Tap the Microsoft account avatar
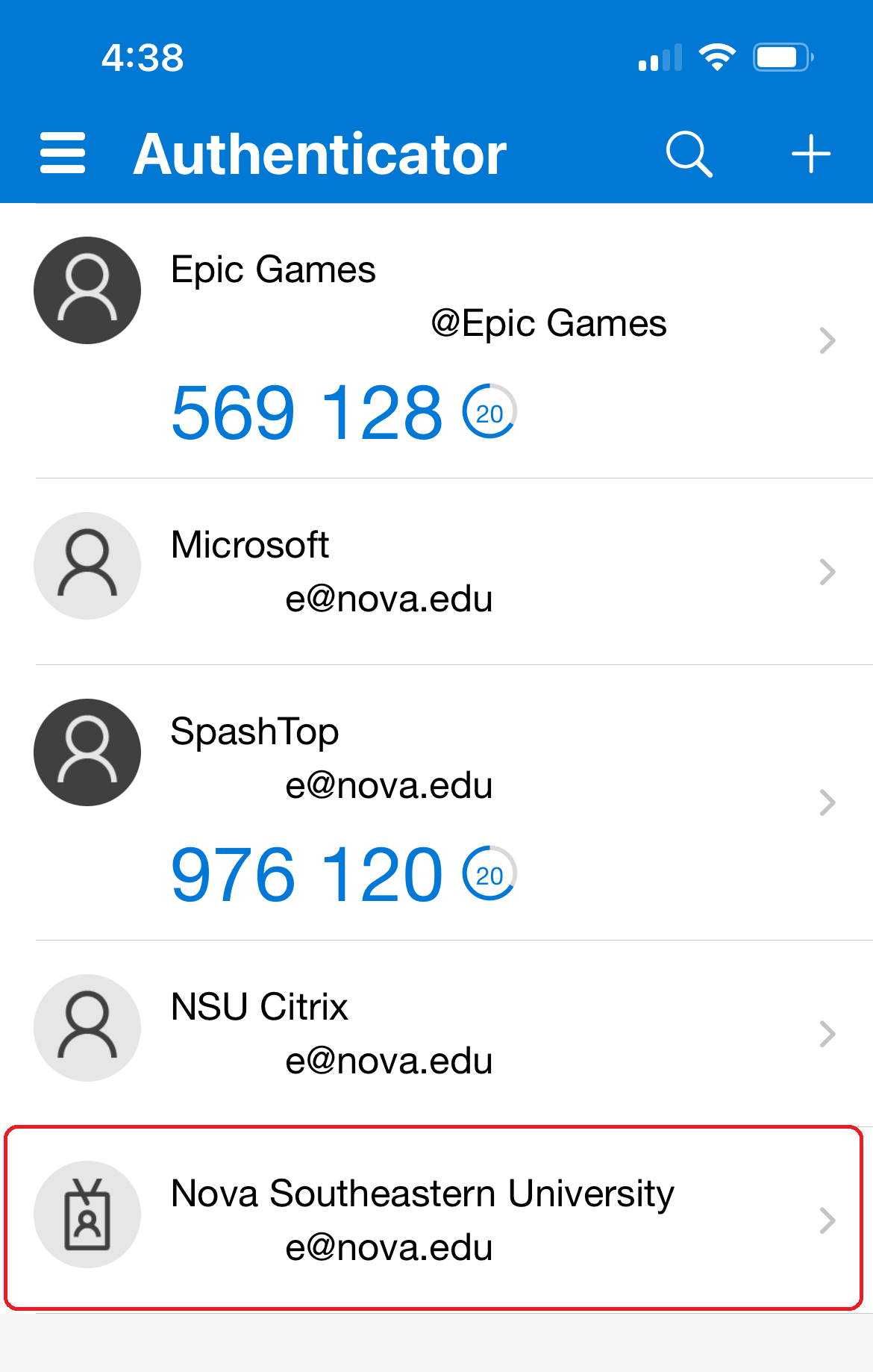The image size is (873, 1372). pyautogui.click(x=87, y=566)
